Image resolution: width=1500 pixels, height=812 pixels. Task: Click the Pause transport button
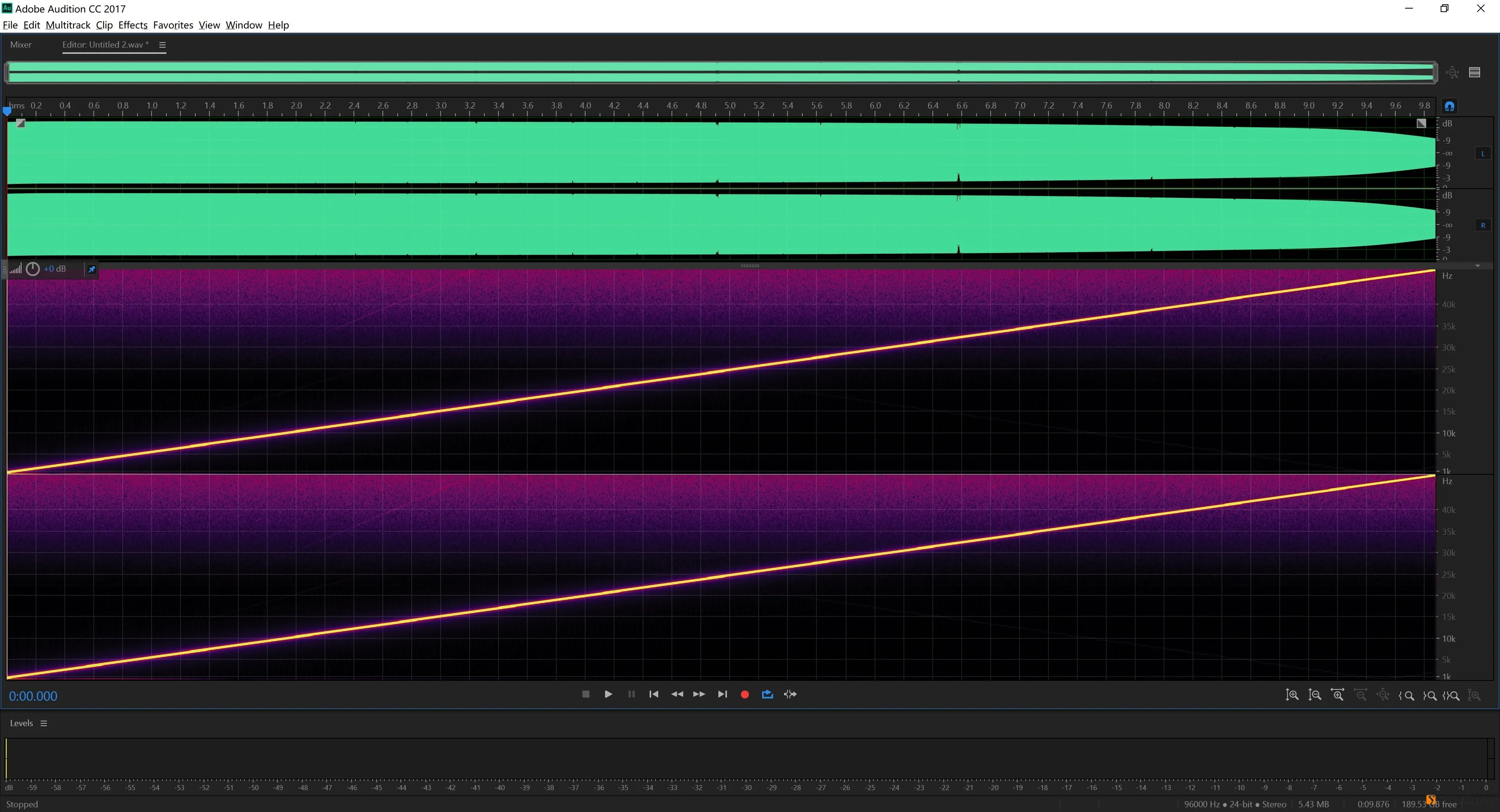[x=631, y=694]
